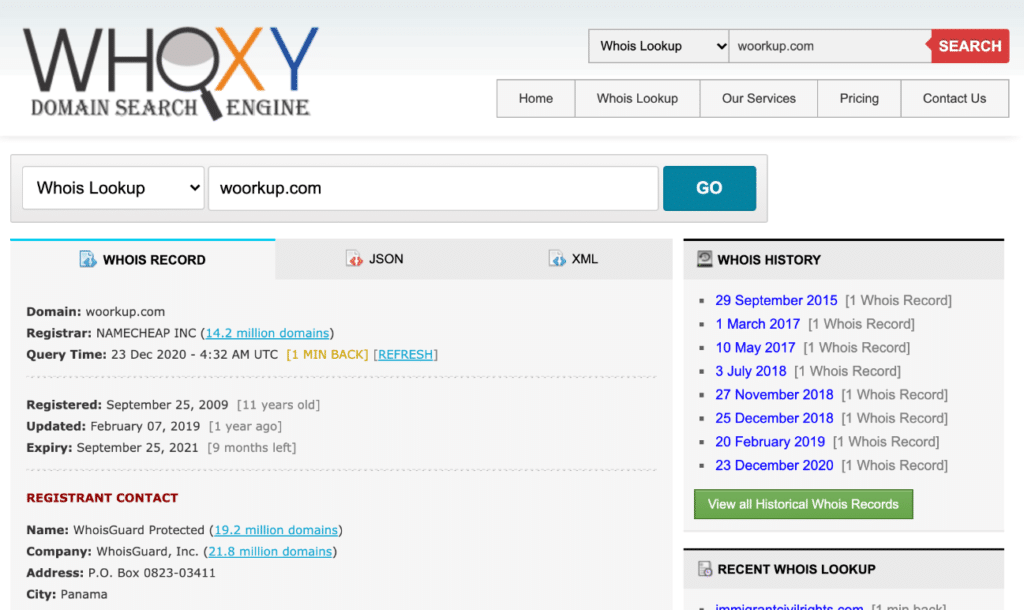1024x610 pixels.
Task: Click the City Panama text
Action: tap(67, 595)
